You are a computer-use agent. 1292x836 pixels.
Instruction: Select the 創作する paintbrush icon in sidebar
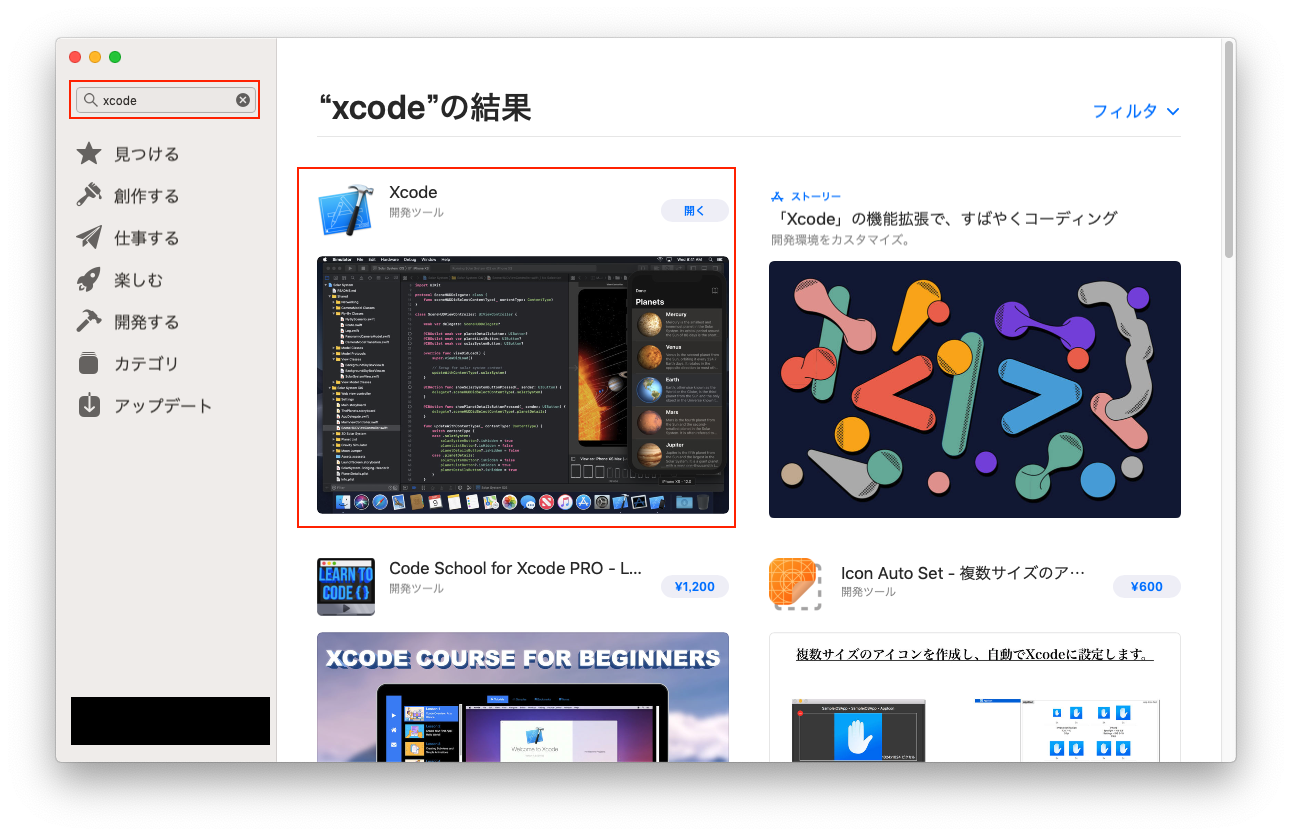point(88,196)
